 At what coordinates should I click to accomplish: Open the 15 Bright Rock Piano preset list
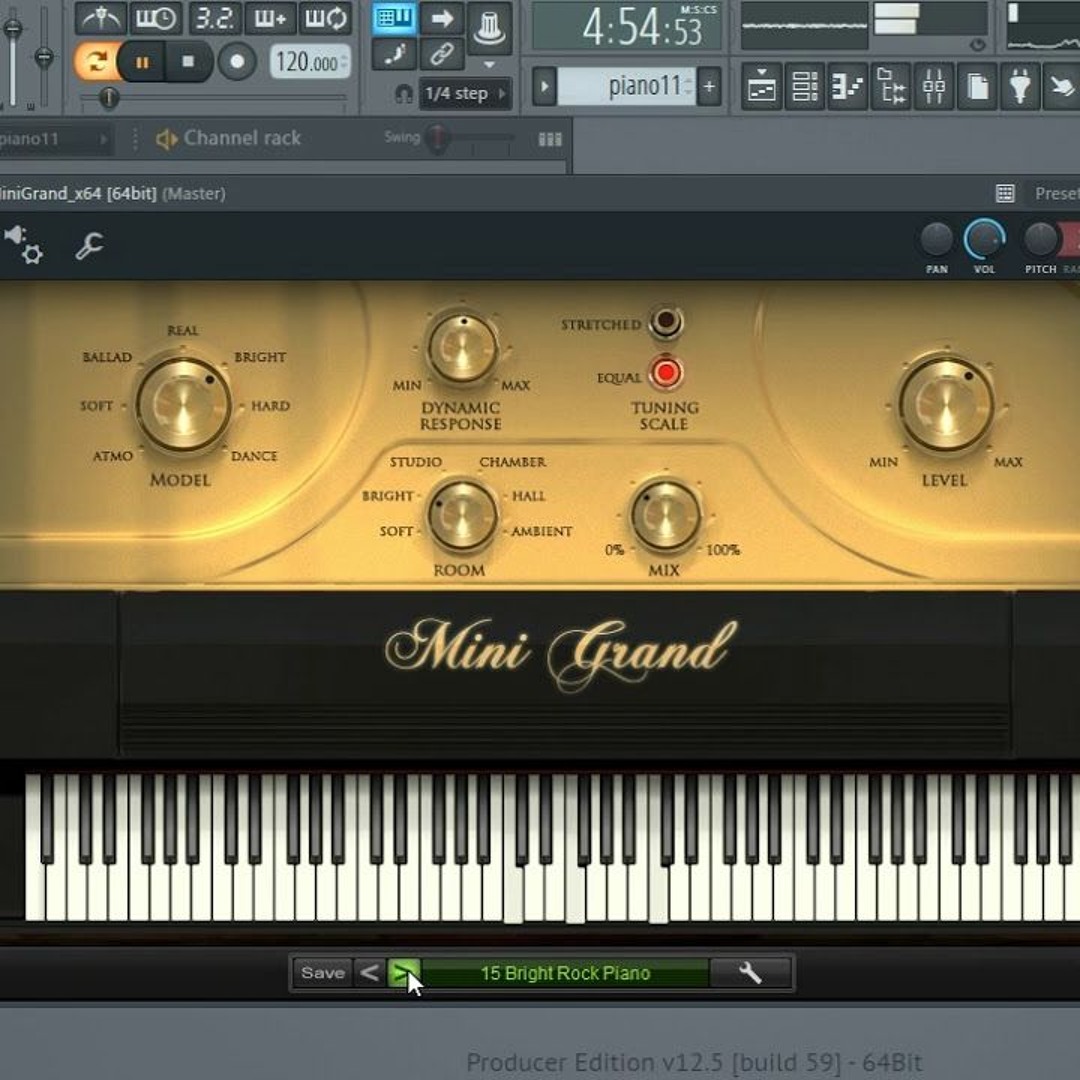click(x=565, y=973)
